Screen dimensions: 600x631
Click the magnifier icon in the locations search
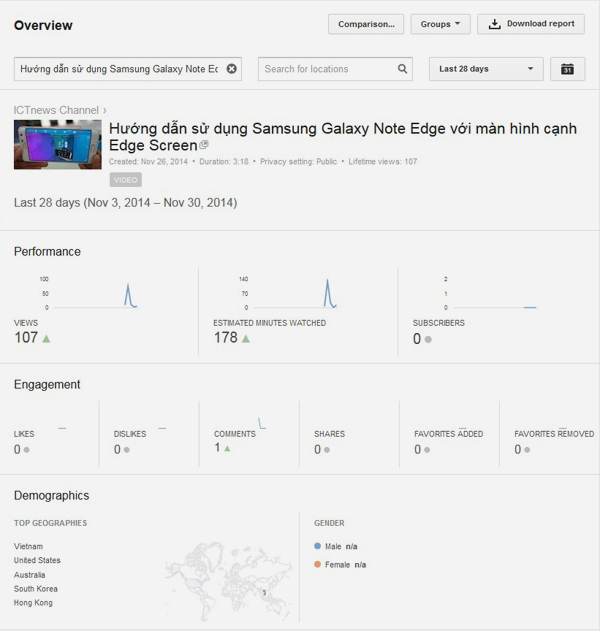[x=402, y=69]
